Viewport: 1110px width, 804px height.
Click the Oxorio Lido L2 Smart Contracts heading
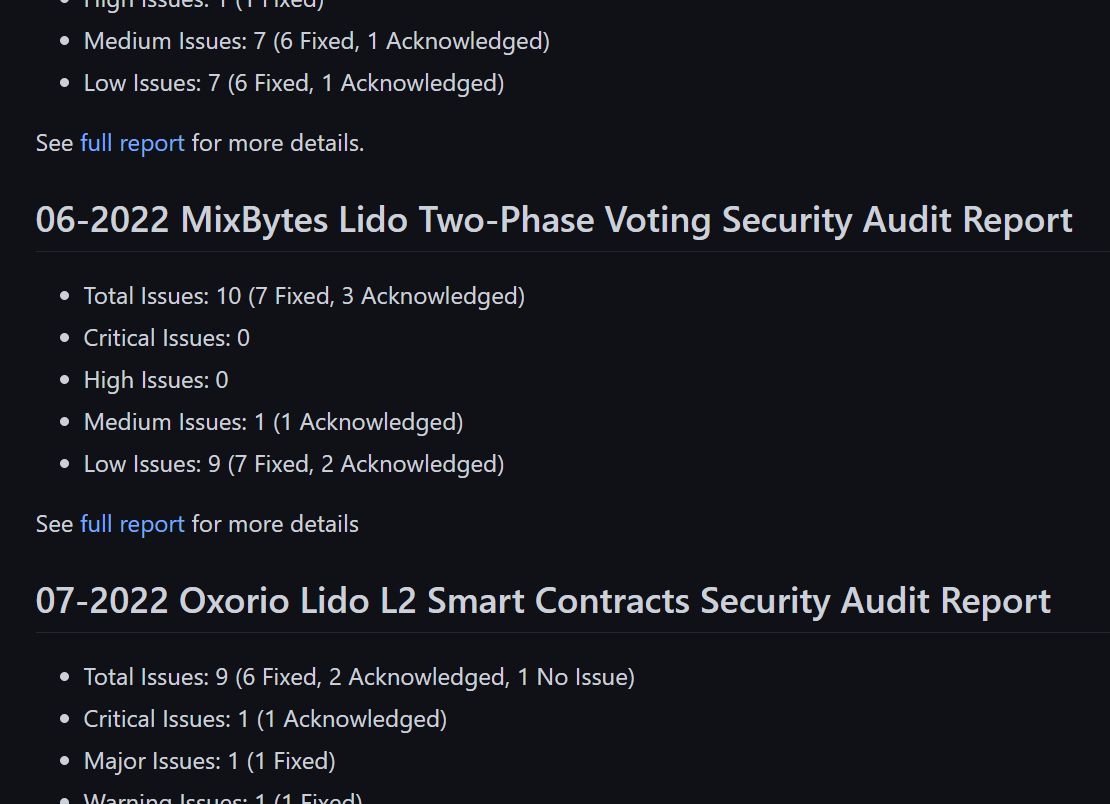coord(543,601)
